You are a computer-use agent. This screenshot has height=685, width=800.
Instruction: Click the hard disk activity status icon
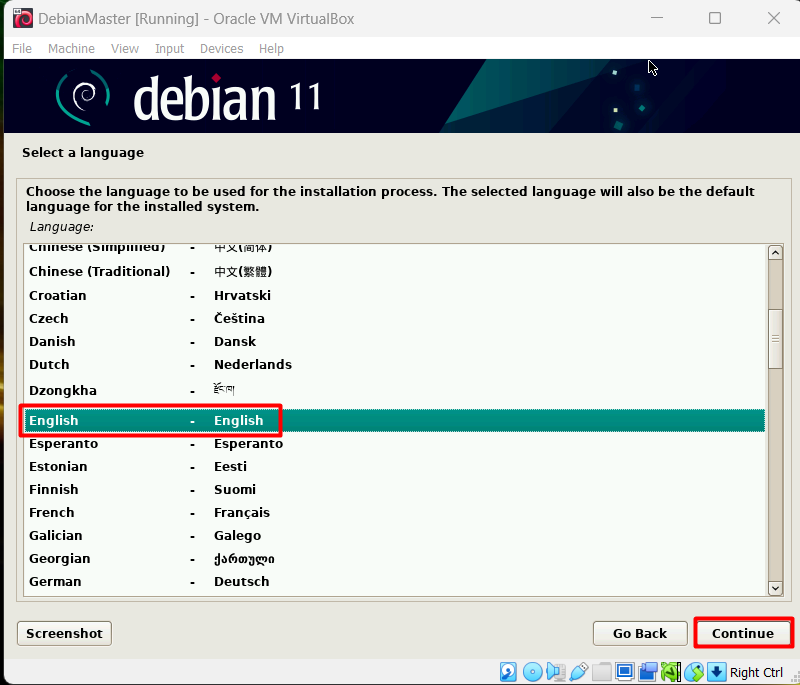tap(508, 672)
